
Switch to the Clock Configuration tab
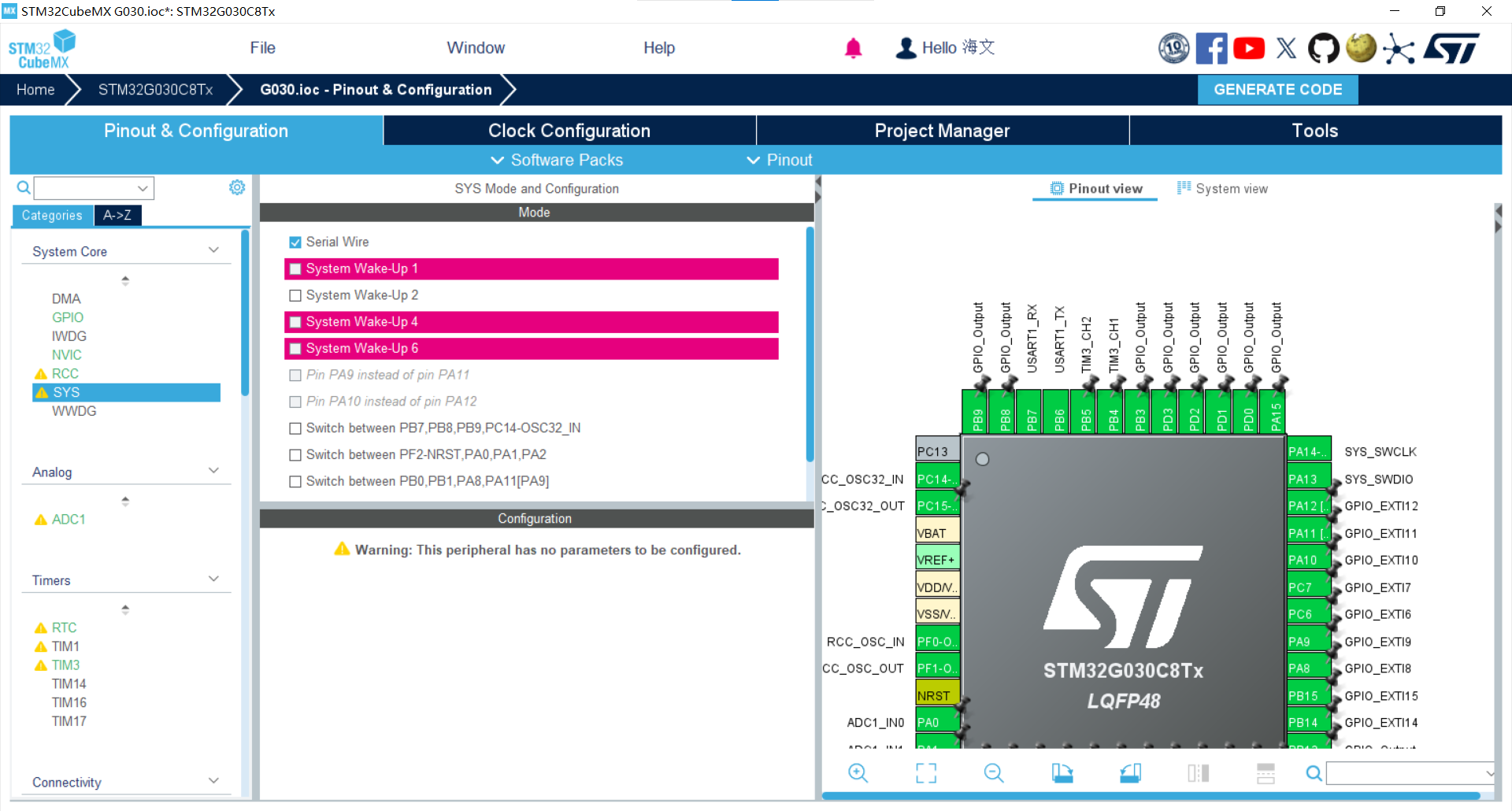coord(569,131)
